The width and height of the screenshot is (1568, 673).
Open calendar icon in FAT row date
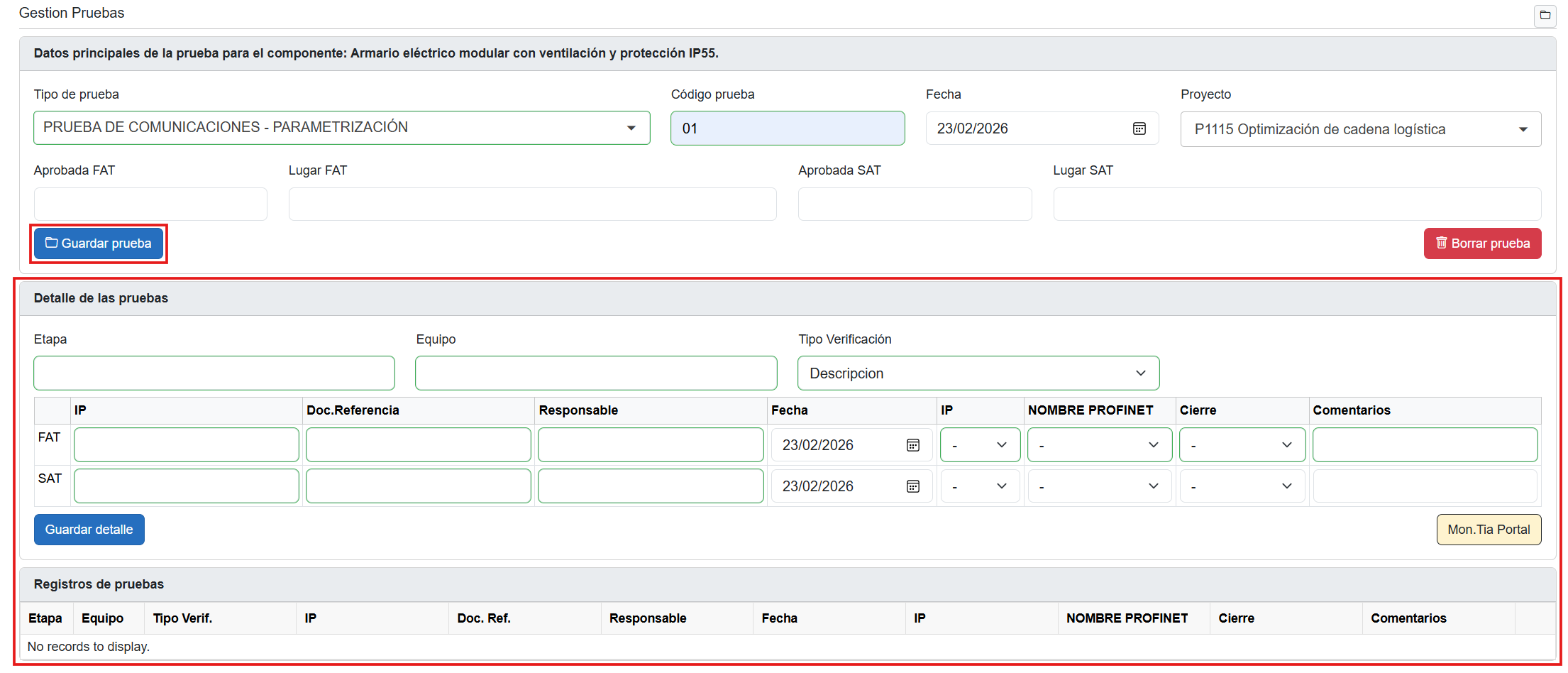912,445
